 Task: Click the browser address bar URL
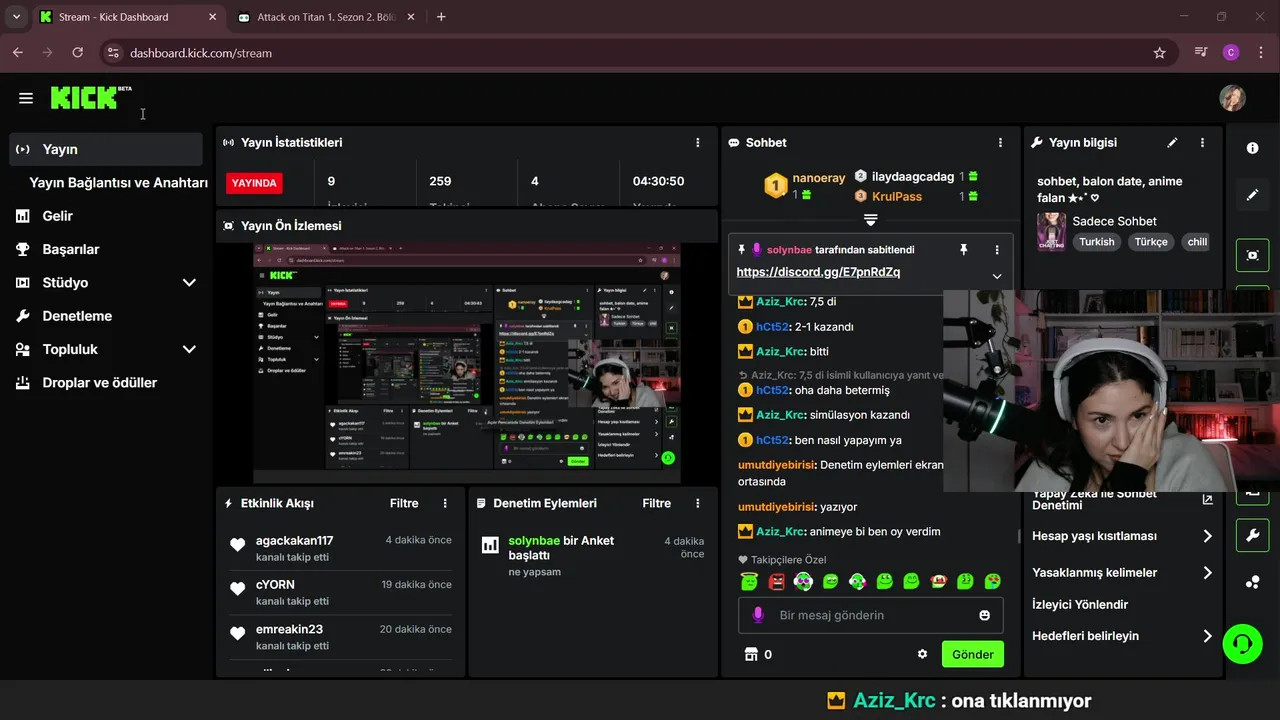pos(201,53)
